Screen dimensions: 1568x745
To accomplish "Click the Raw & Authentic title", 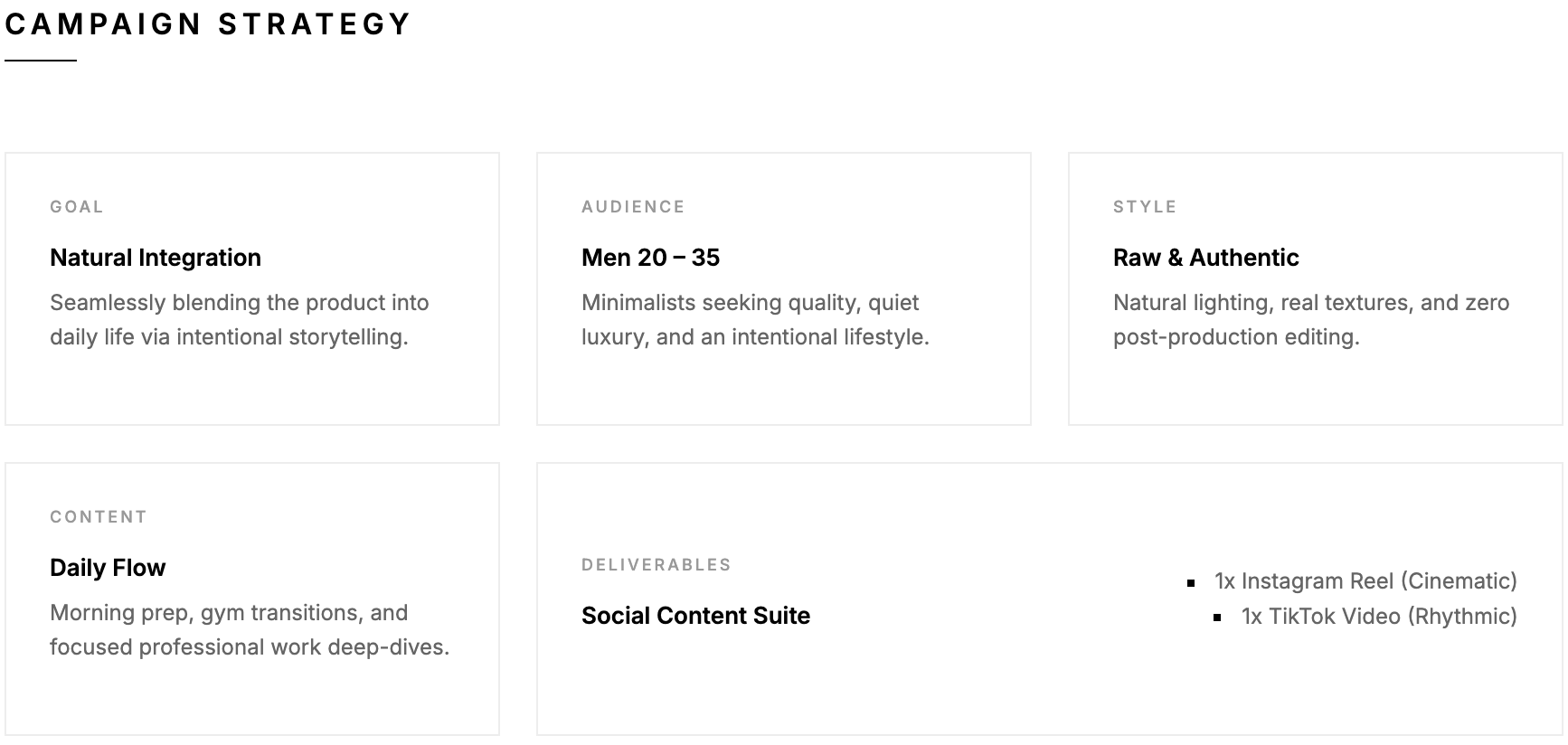I will [x=1205, y=258].
